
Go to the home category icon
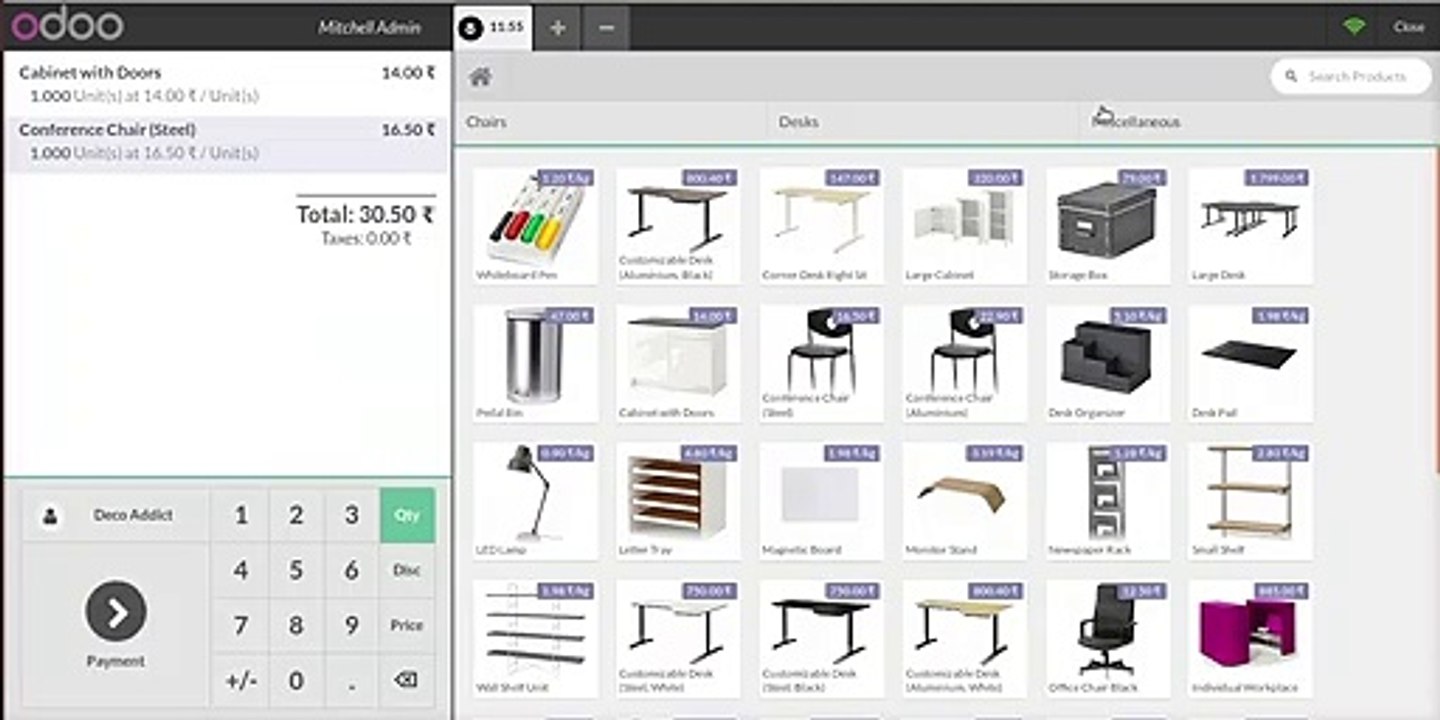coord(481,77)
